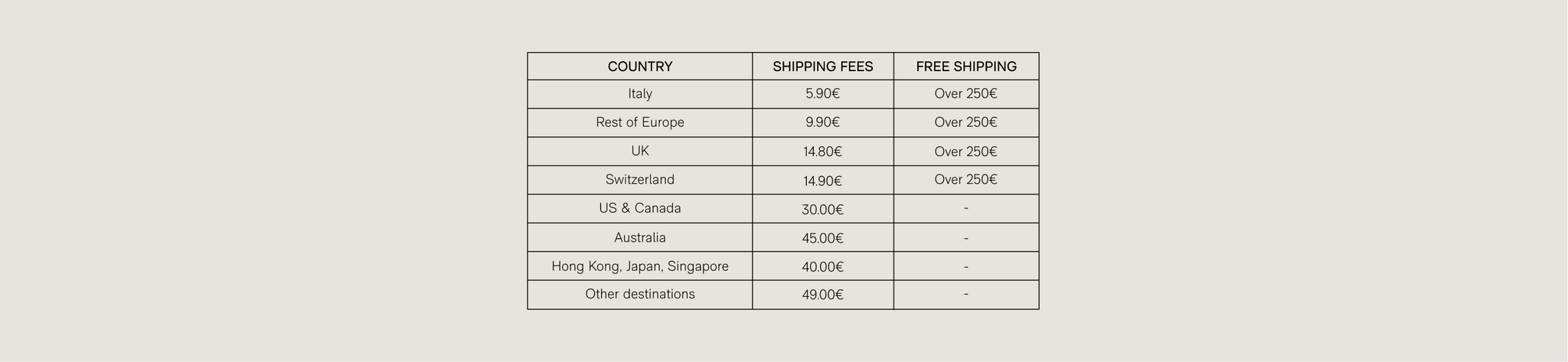Click Hong Kong, Japan, Singapore cell
Image resolution: width=1568 pixels, height=362 pixels.
coord(639,266)
